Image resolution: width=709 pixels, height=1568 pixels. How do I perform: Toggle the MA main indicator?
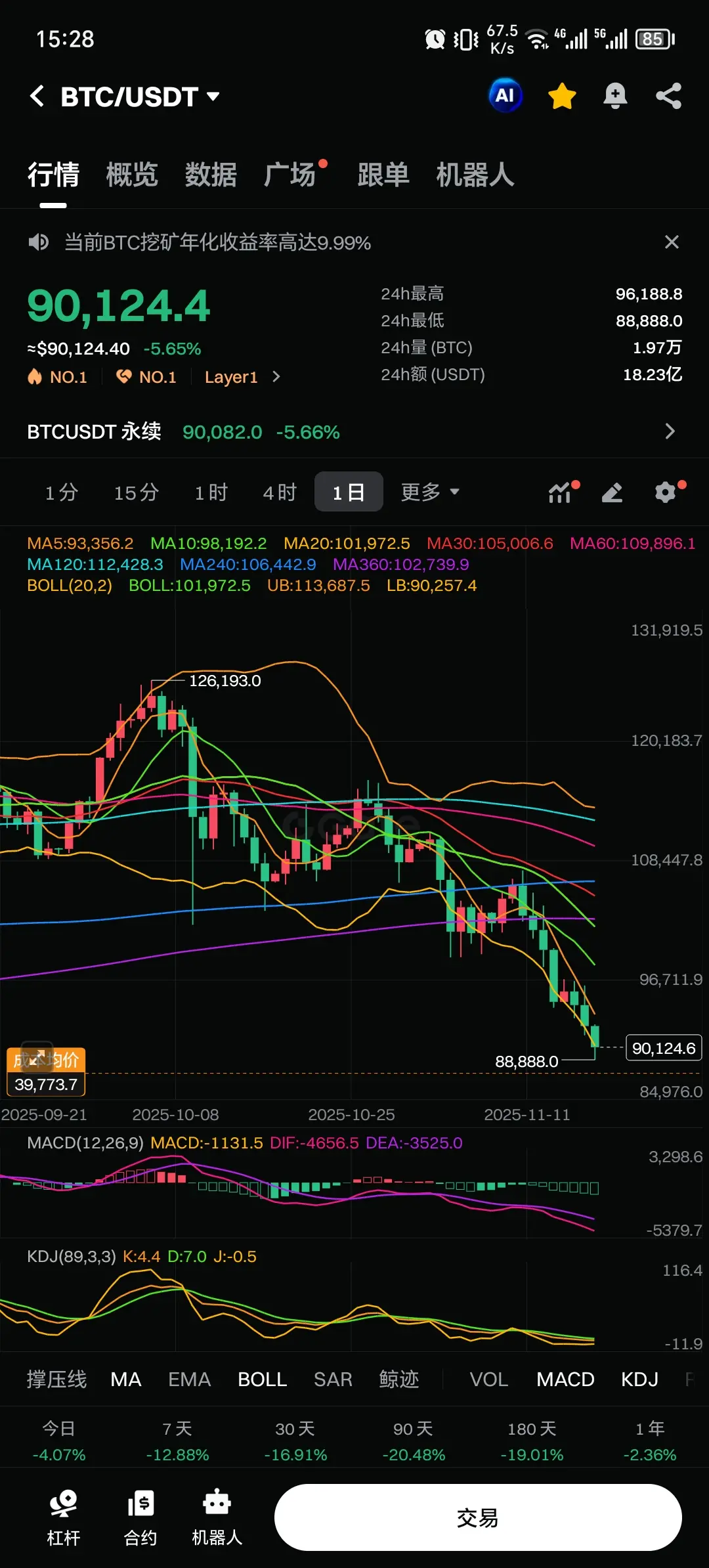126,1380
